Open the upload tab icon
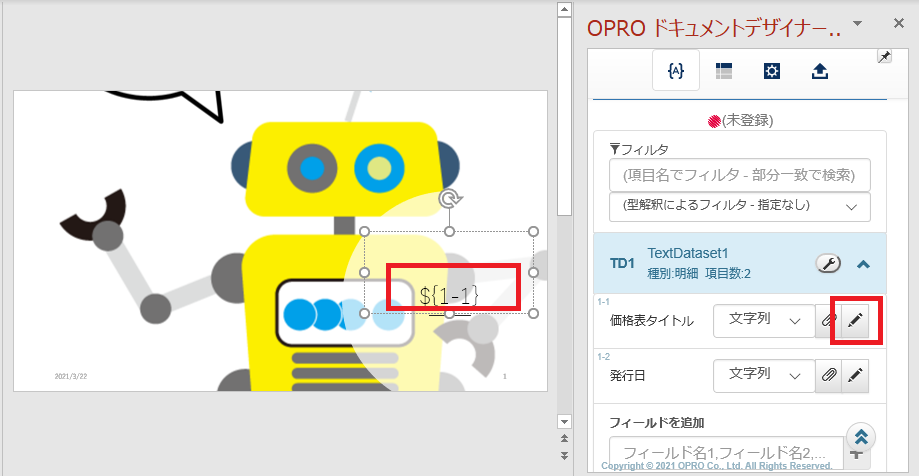 tap(819, 72)
